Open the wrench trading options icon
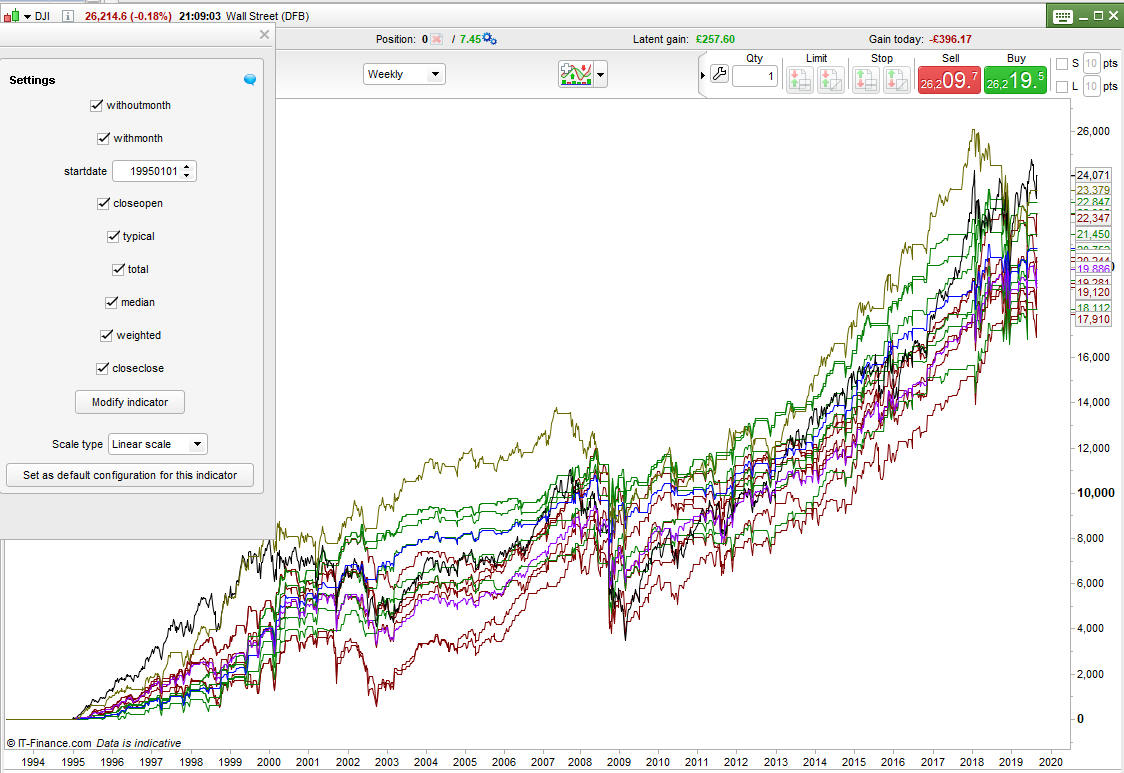This screenshot has width=1124, height=773. click(720, 74)
